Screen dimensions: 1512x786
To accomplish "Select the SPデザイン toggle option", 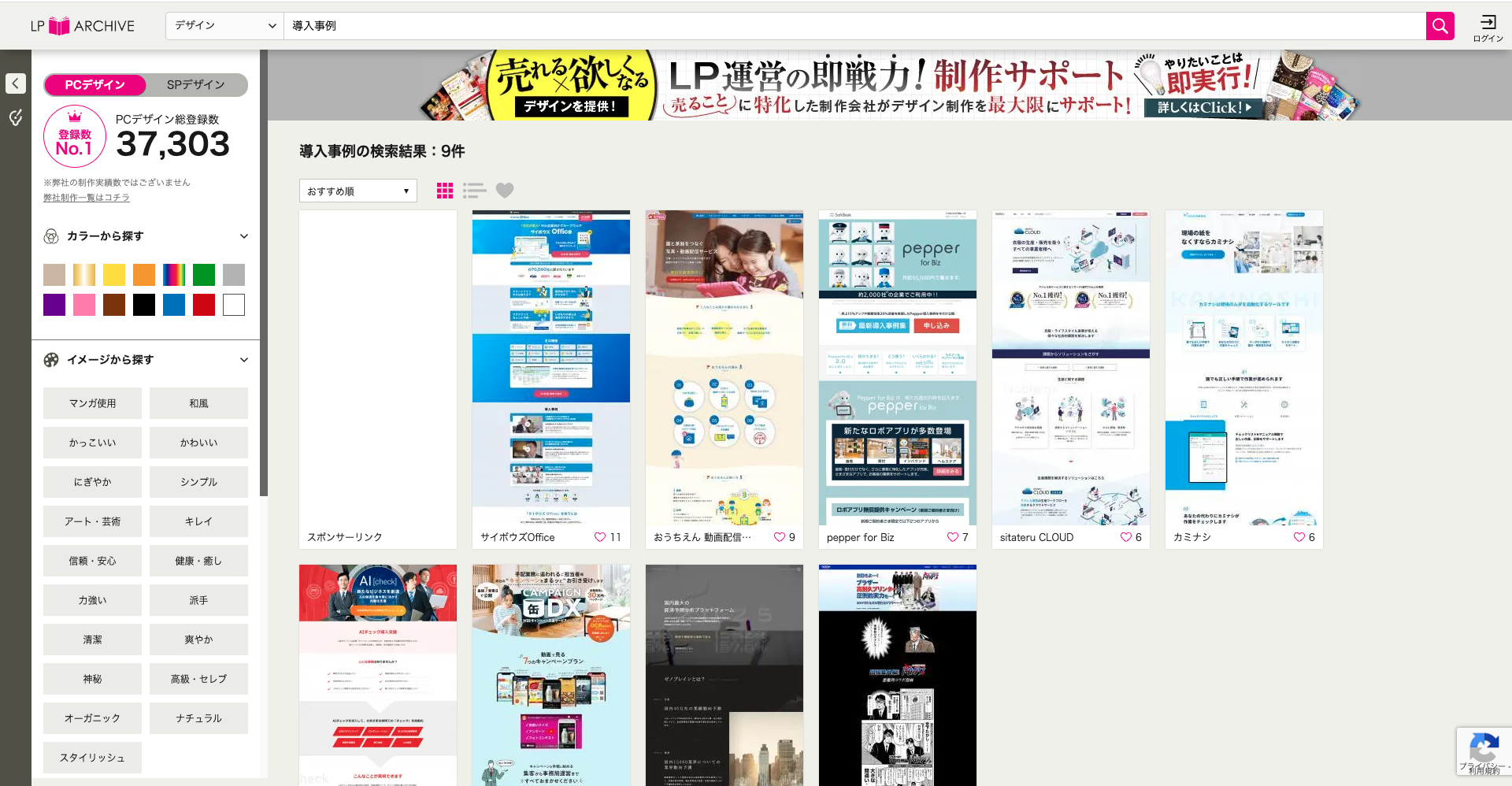I will [196, 85].
